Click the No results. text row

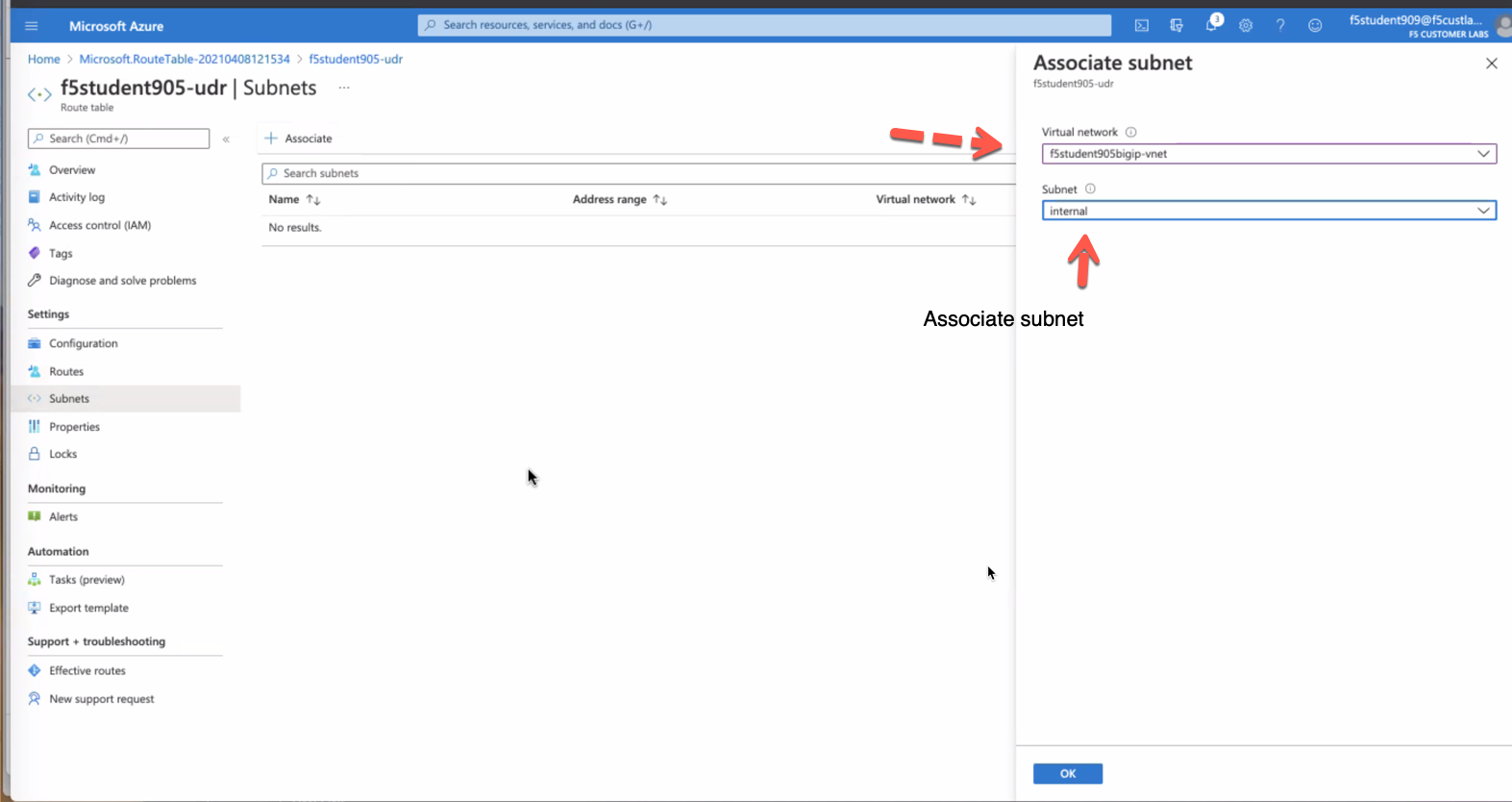(295, 228)
